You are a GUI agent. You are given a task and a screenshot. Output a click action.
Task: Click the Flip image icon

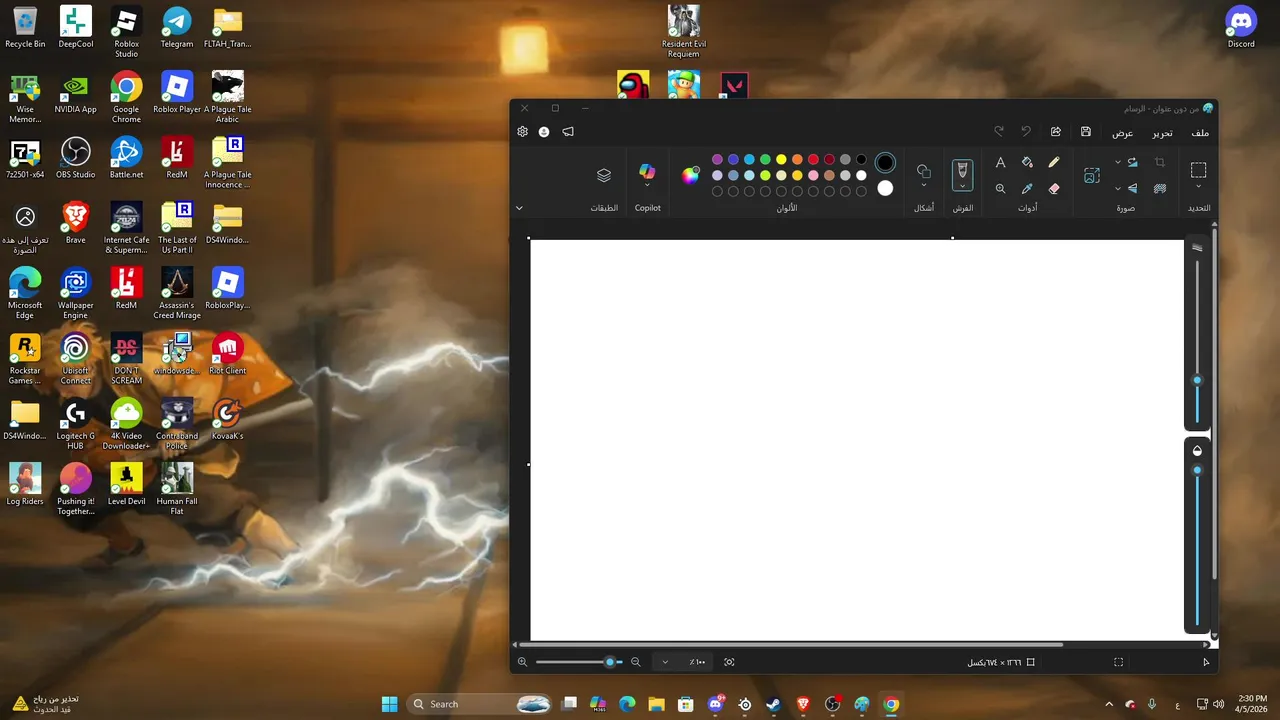(1132, 188)
